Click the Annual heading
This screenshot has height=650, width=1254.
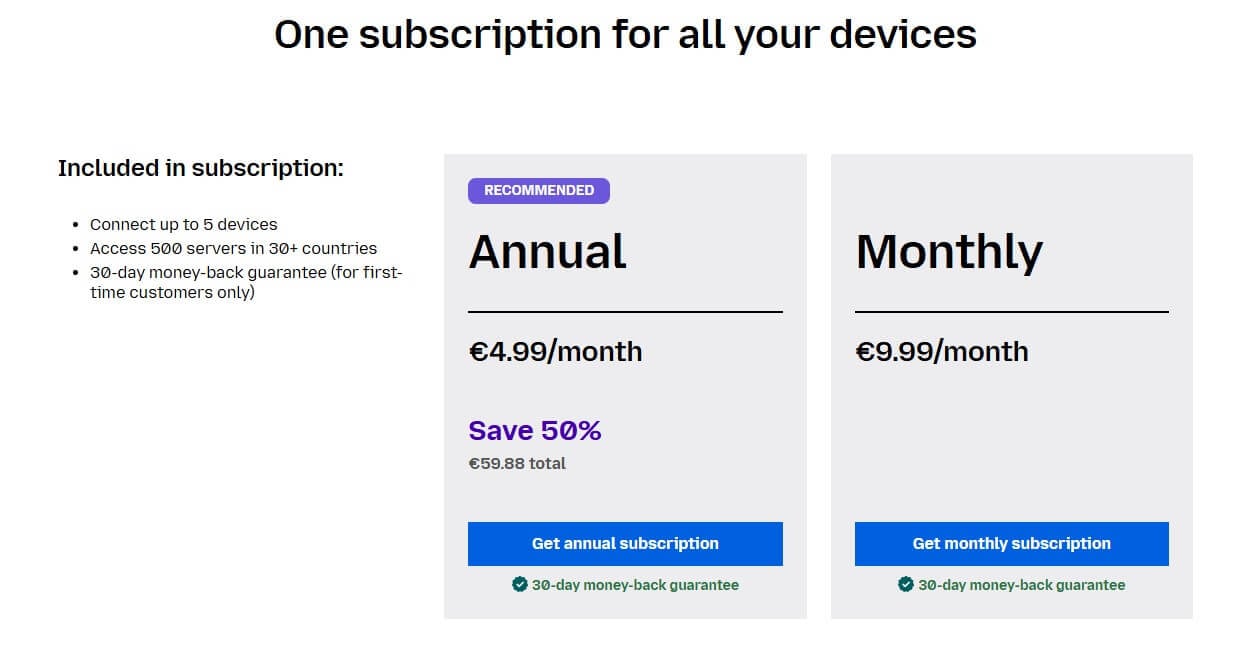[547, 252]
